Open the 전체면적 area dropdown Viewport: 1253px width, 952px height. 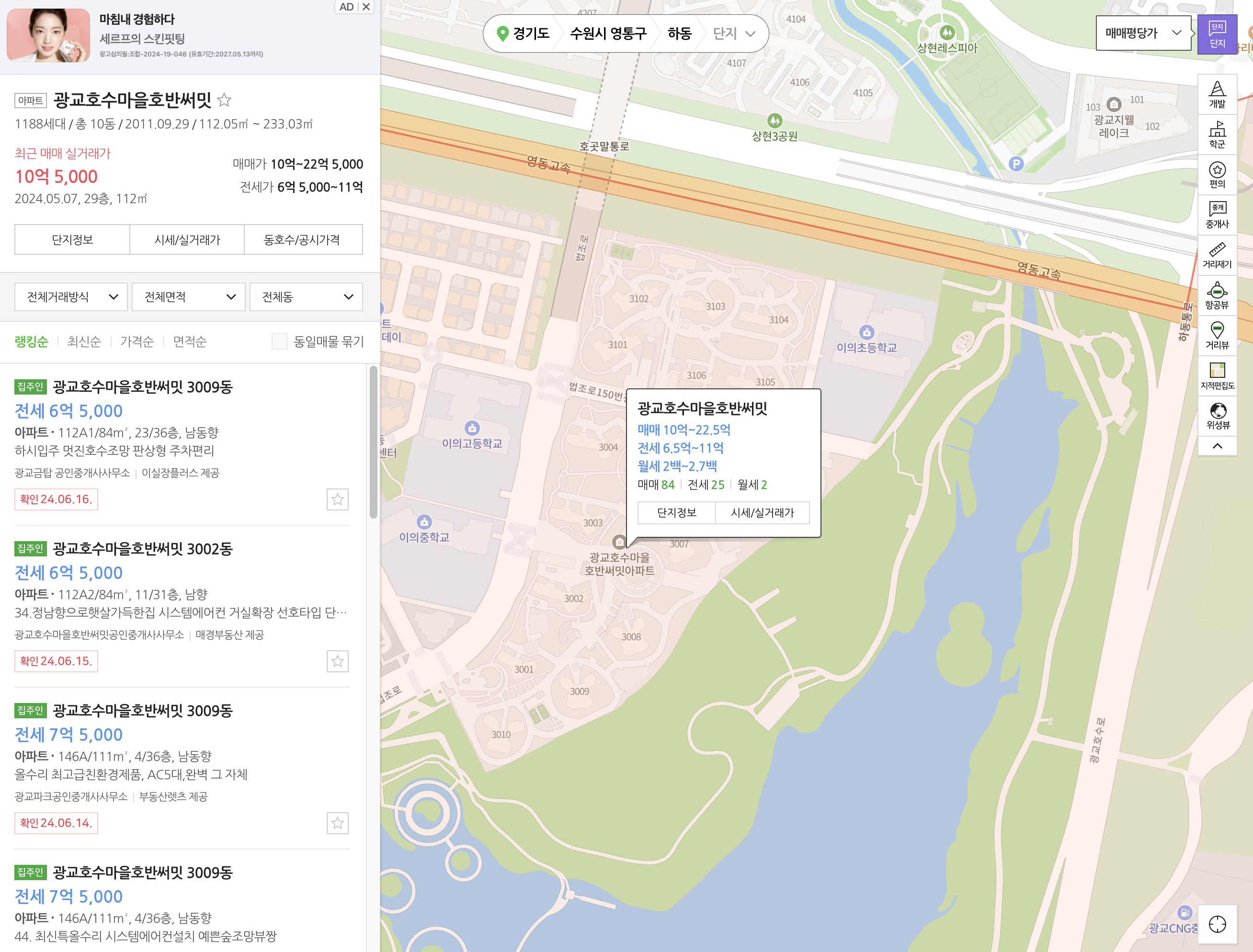[x=189, y=297]
